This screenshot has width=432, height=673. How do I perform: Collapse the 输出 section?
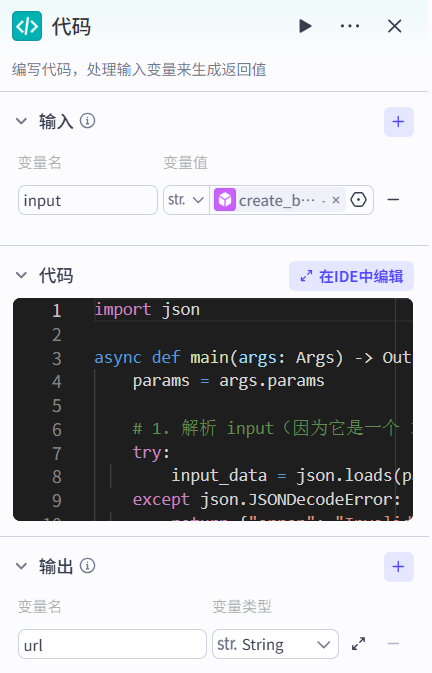[x=21, y=566]
